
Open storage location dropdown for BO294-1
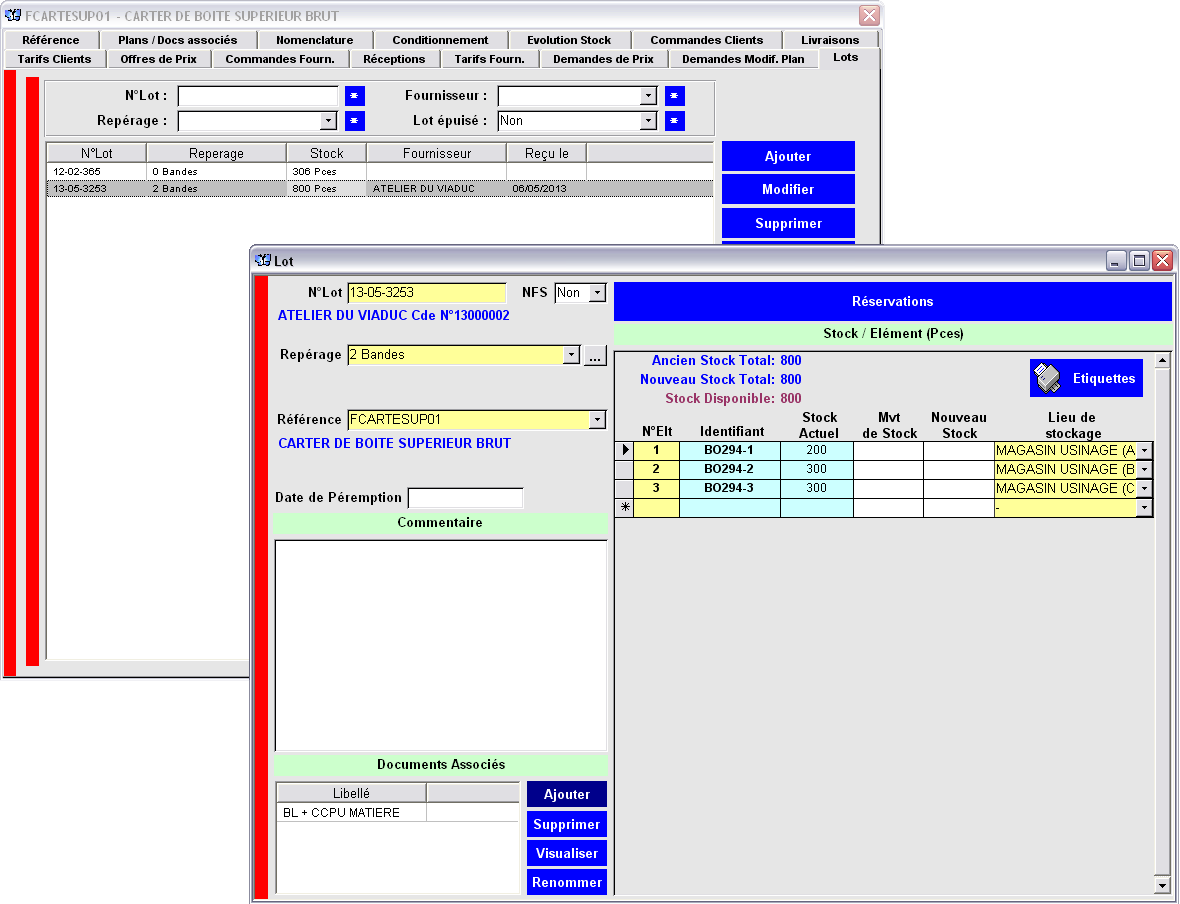[x=1144, y=451]
